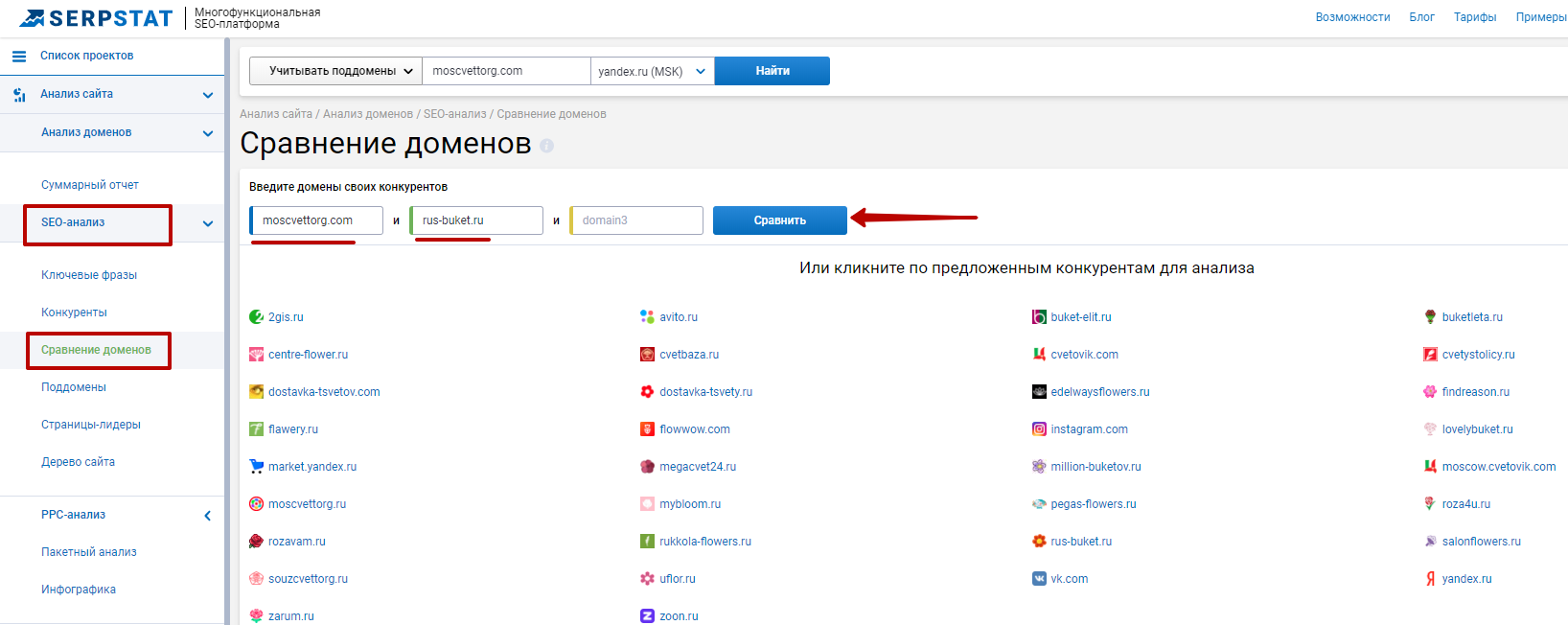Click the market.yandex.ru cart favicon
The height and width of the screenshot is (625, 1568).
click(256, 467)
